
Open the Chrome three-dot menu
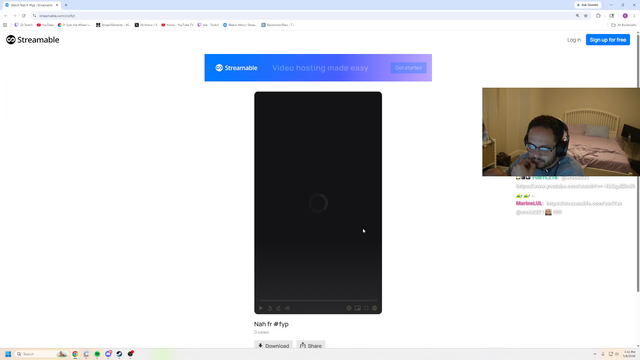tap(634, 16)
